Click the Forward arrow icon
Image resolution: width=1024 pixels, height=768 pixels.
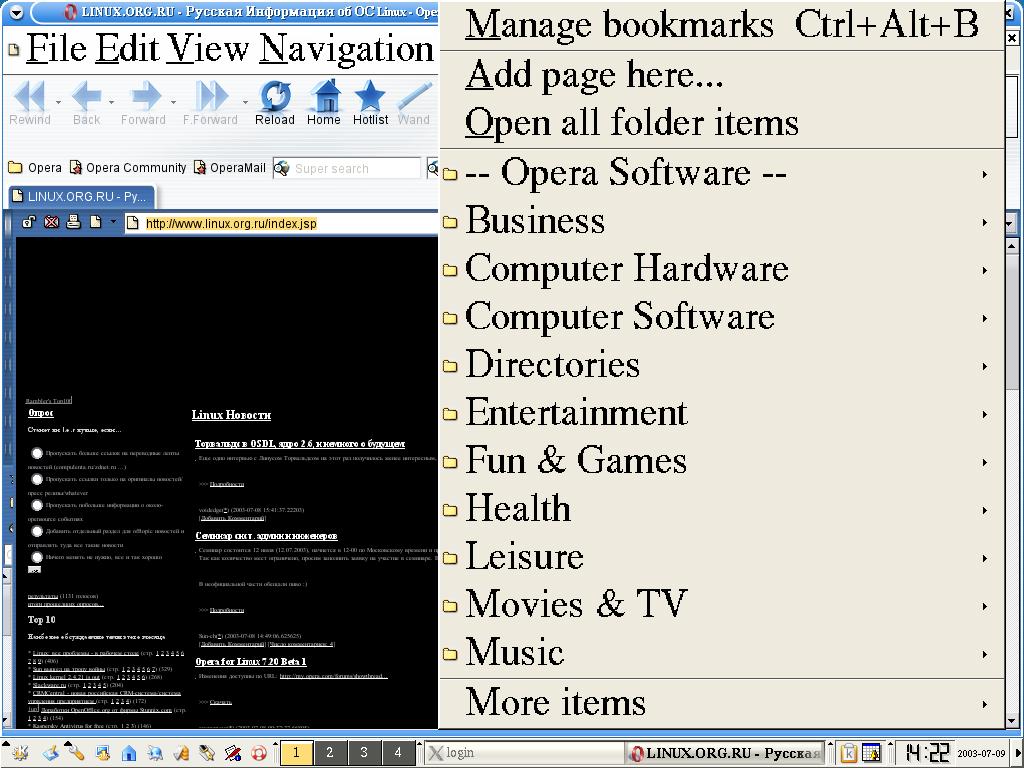click(x=146, y=96)
